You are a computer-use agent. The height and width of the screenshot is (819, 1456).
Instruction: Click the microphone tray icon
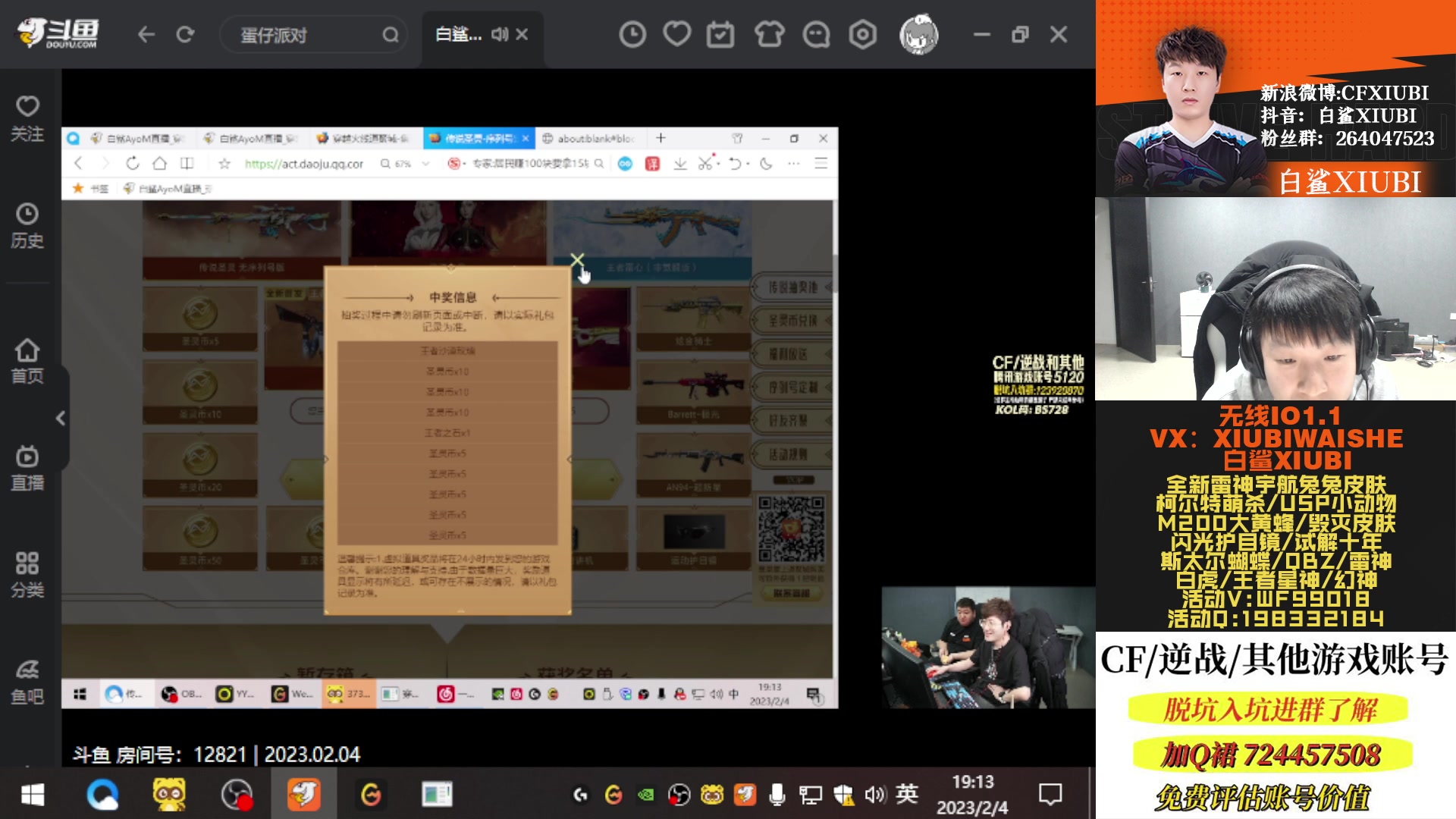click(x=777, y=794)
